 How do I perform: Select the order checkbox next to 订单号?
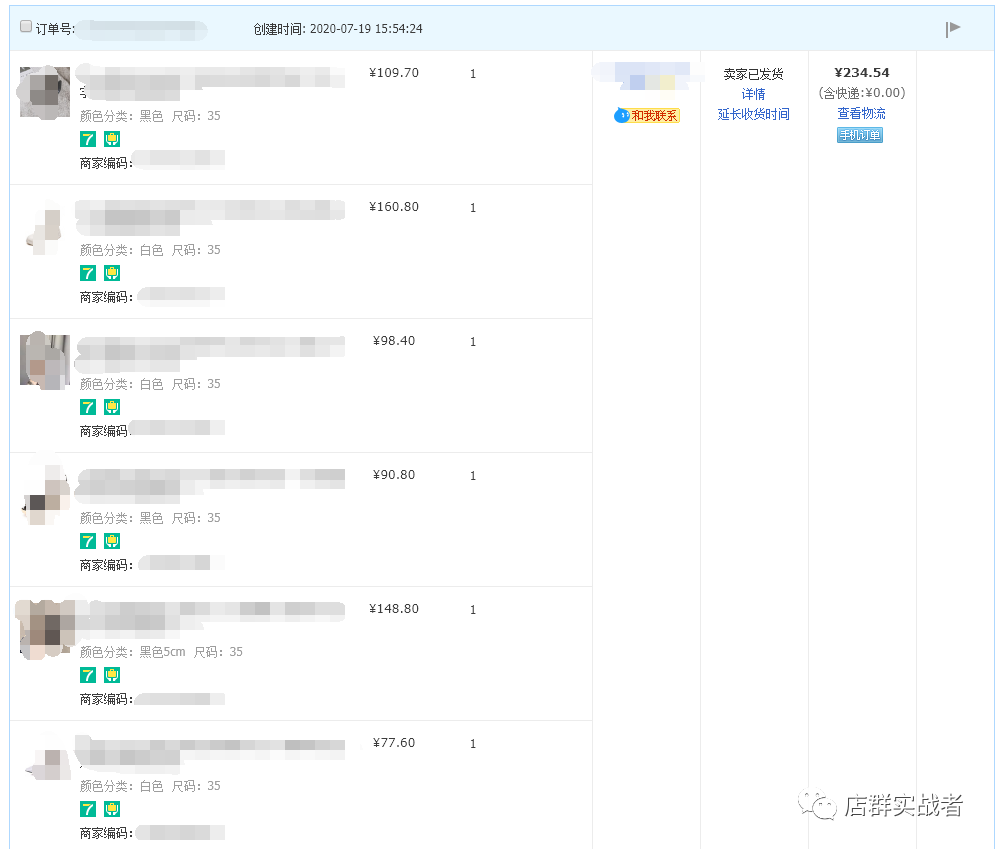coord(25,26)
